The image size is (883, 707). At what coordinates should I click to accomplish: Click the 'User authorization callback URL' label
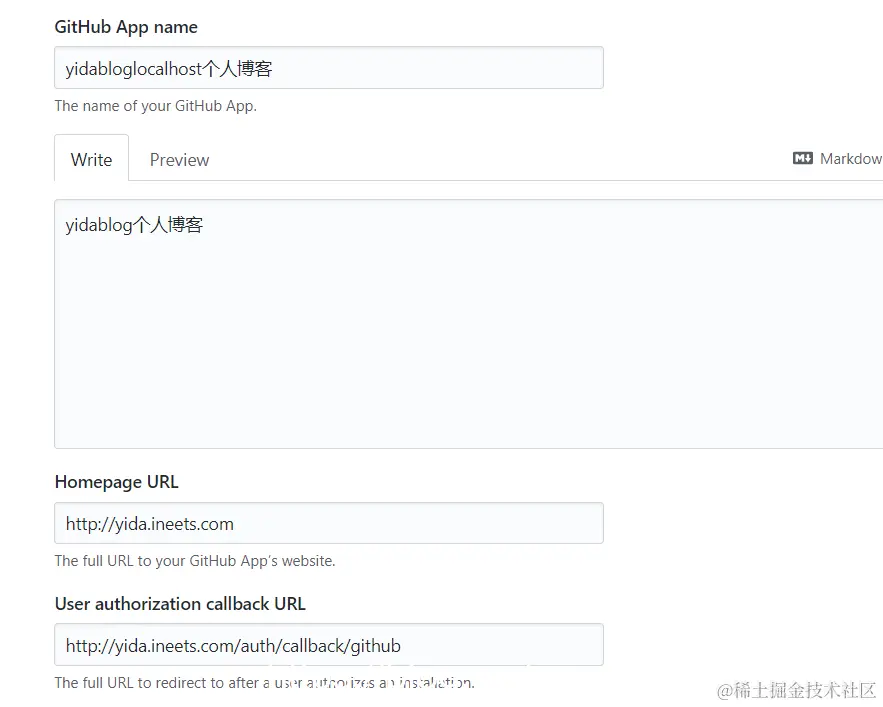tap(180, 604)
